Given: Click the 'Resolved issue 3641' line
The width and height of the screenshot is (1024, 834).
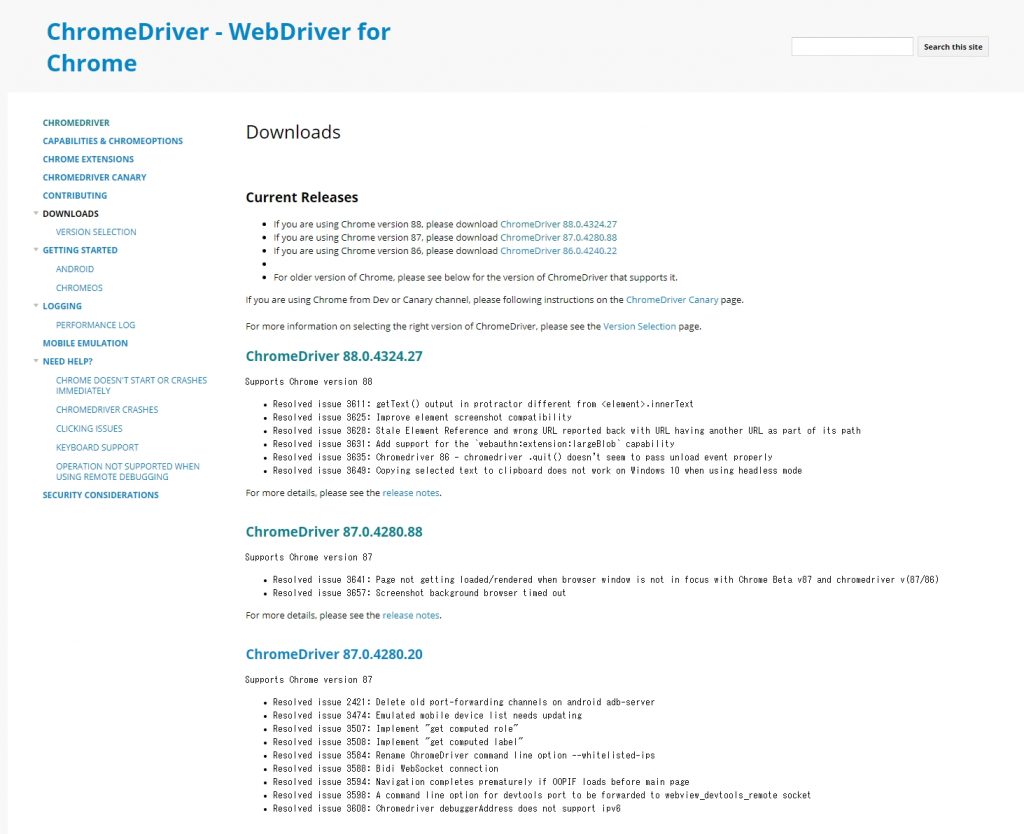Looking at the screenshot, I should tap(605, 580).
